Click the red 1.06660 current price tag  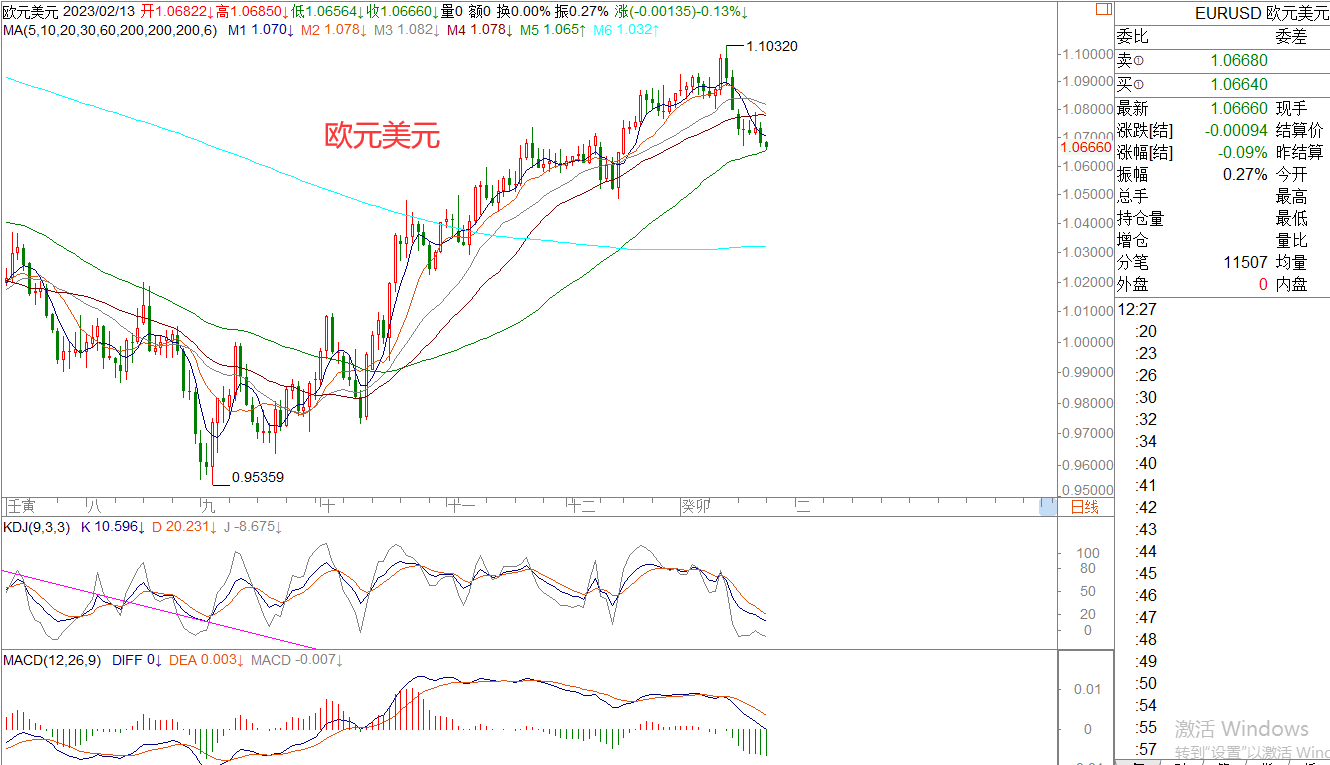pos(1085,147)
